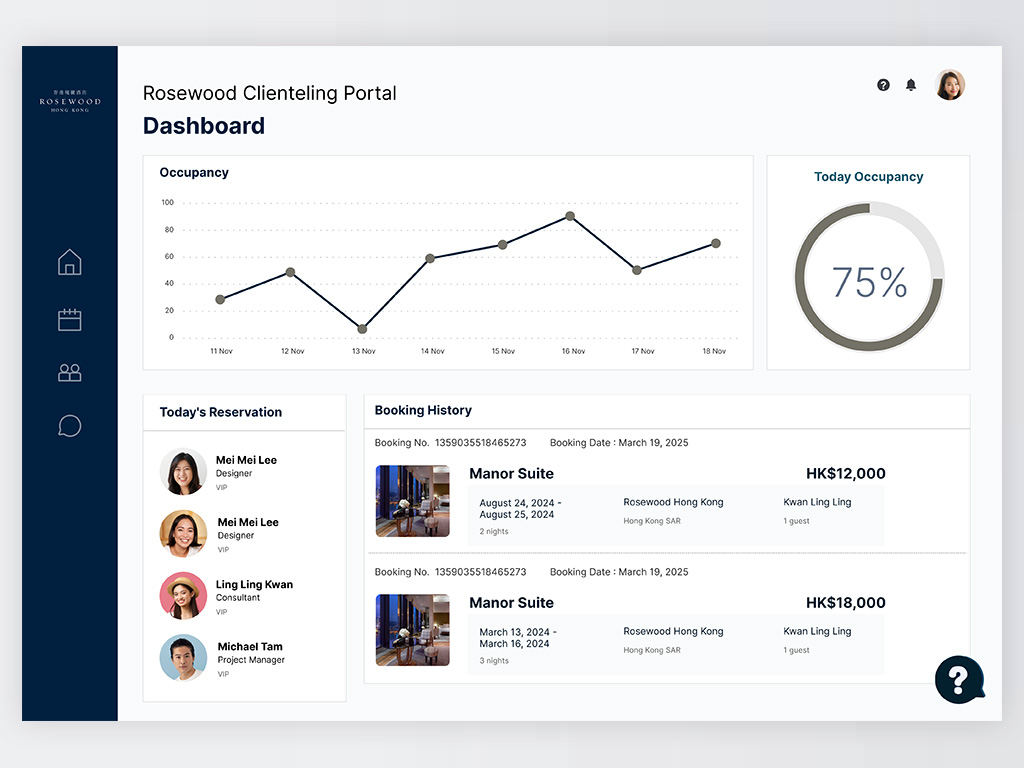Screen dimensions: 1024x768
Task: Click the HK$18,000 price
Action: pos(846,603)
